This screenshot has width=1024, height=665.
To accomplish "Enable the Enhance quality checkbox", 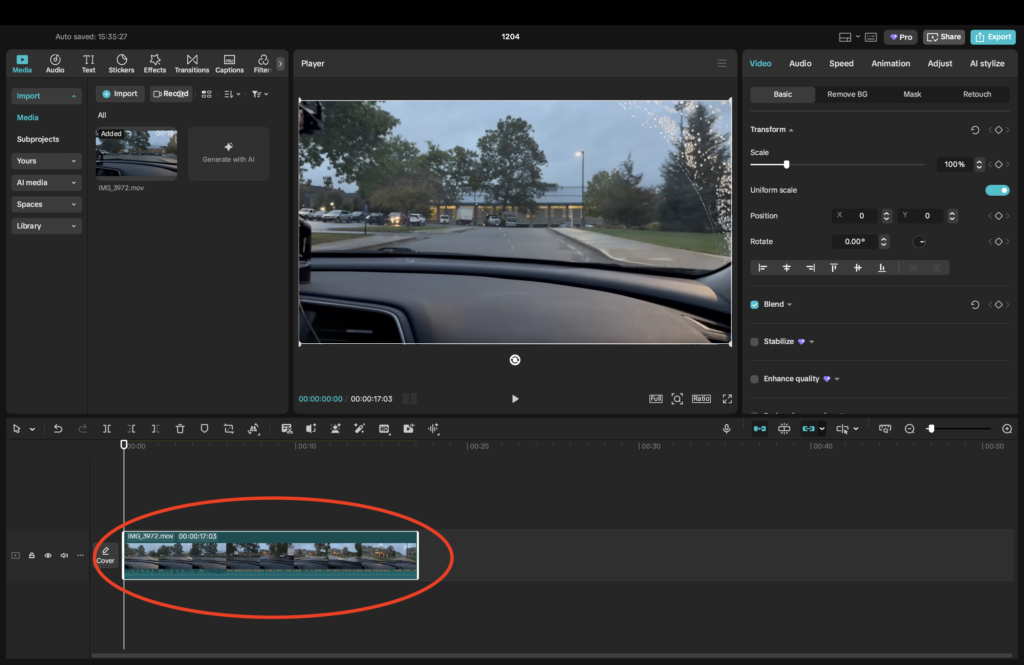I will (x=753, y=378).
